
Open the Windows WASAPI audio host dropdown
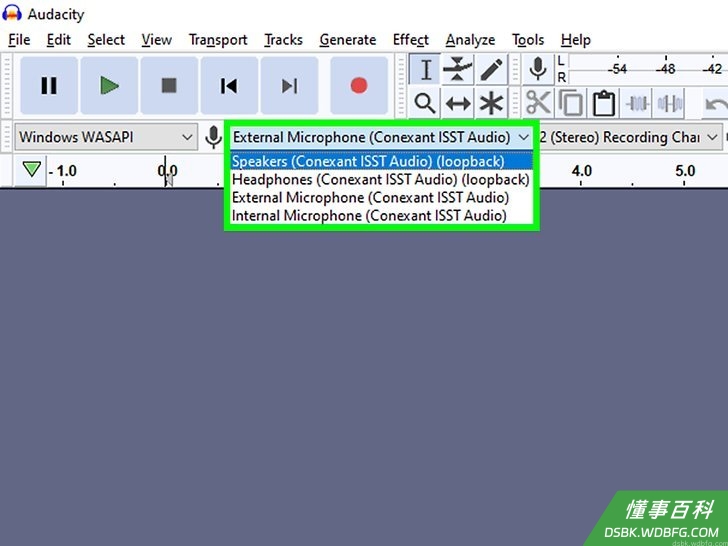tap(106, 137)
